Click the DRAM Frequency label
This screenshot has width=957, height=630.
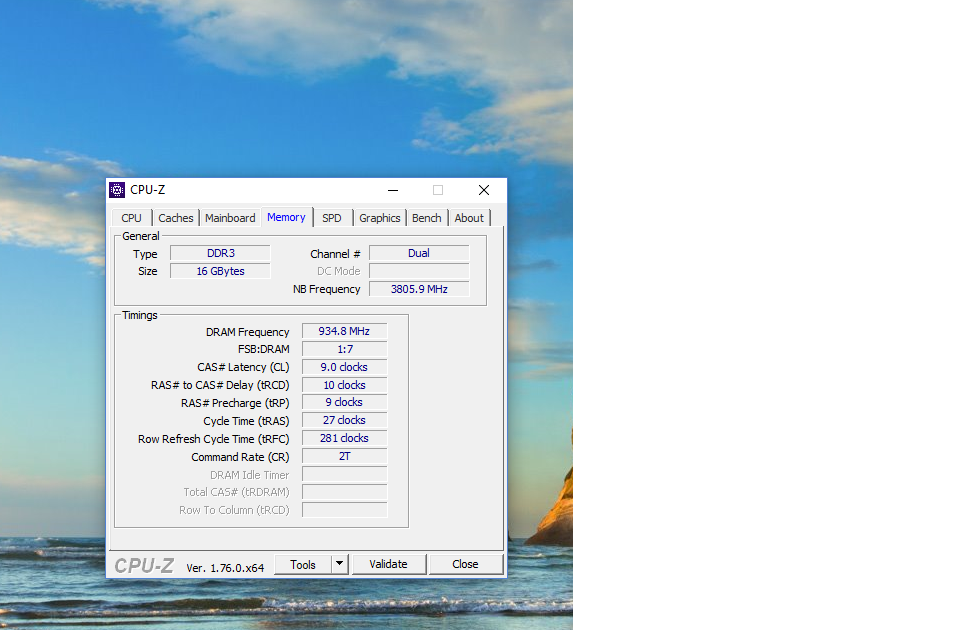[248, 332]
